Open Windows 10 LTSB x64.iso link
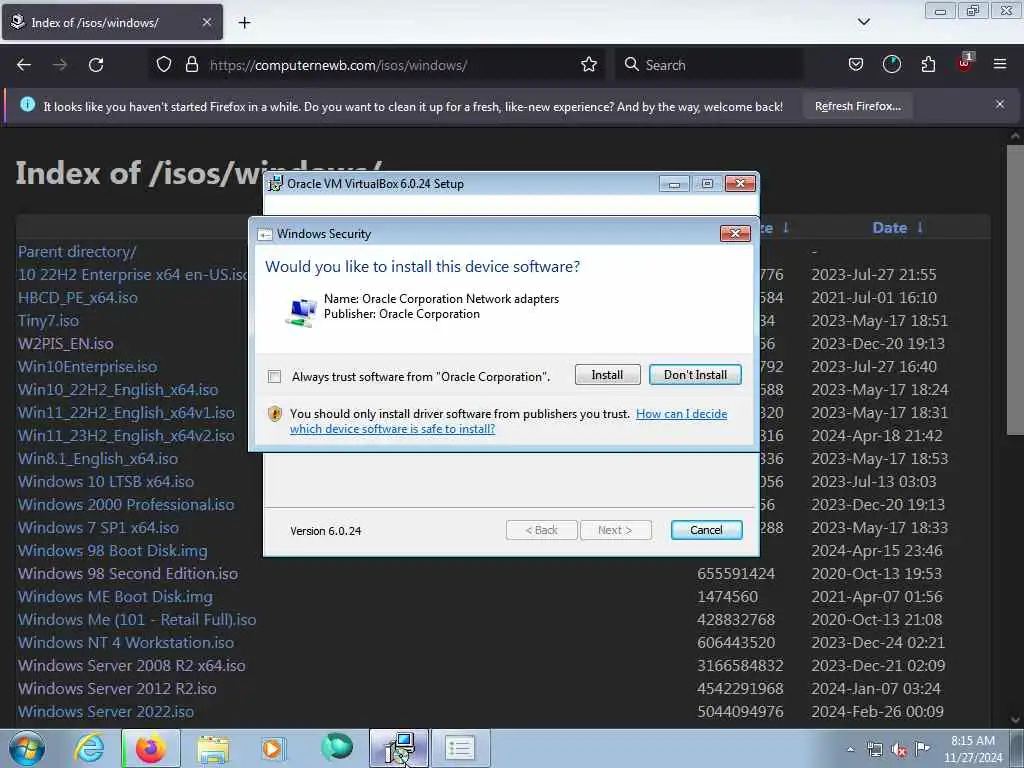This screenshot has height=768, width=1024. click(x=106, y=481)
